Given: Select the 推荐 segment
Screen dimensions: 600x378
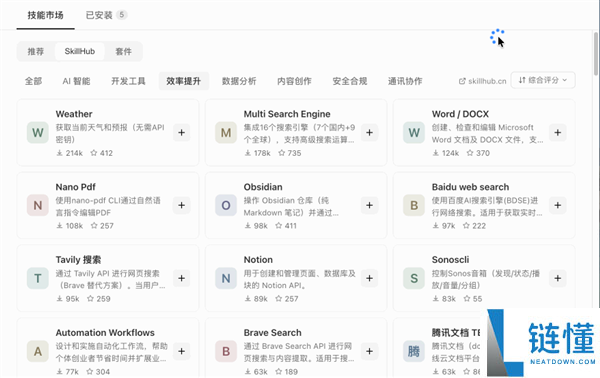Looking at the screenshot, I should (x=36, y=51).
